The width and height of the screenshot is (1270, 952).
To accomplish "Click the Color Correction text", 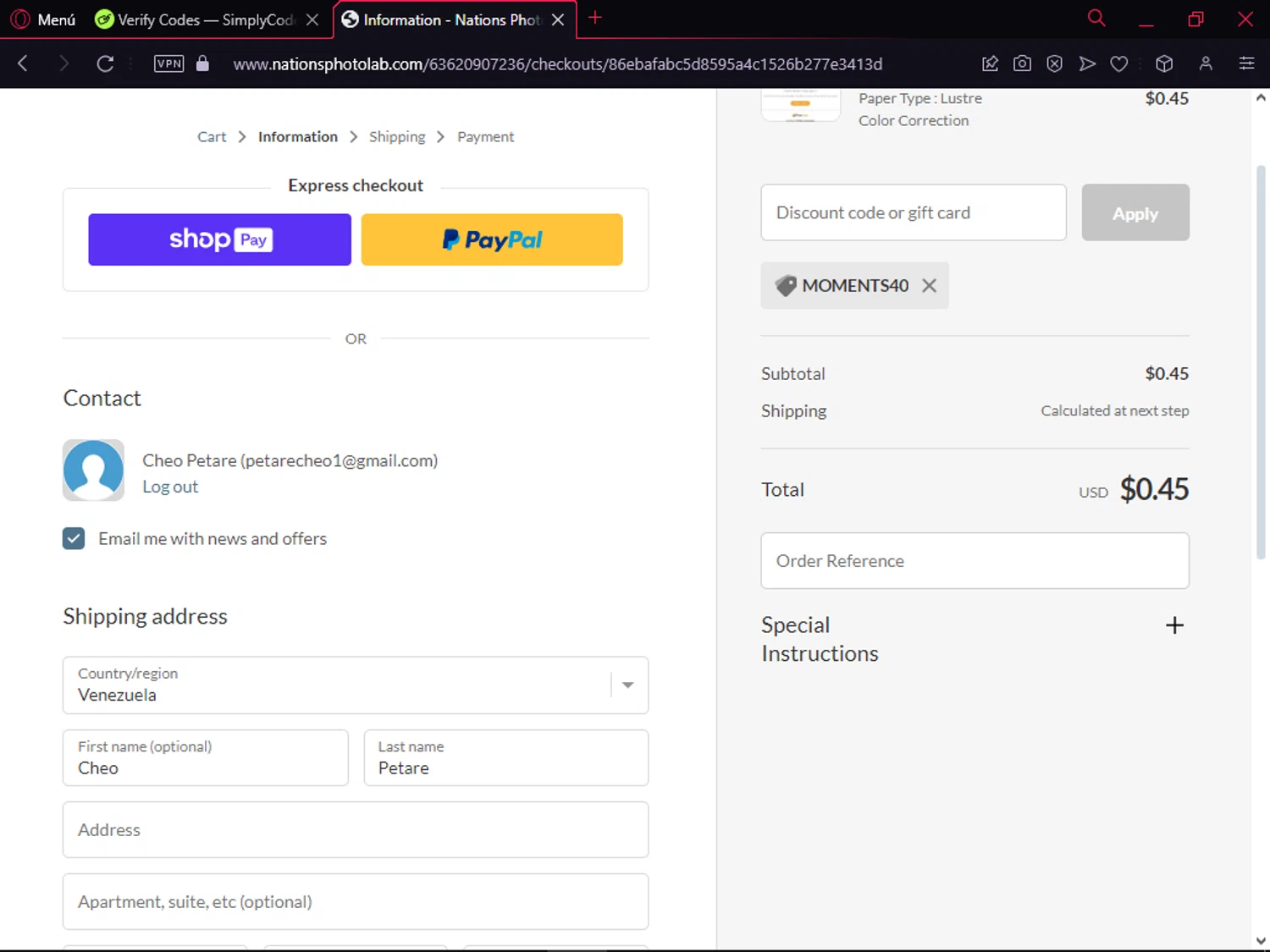I will (x=914, y=120).
